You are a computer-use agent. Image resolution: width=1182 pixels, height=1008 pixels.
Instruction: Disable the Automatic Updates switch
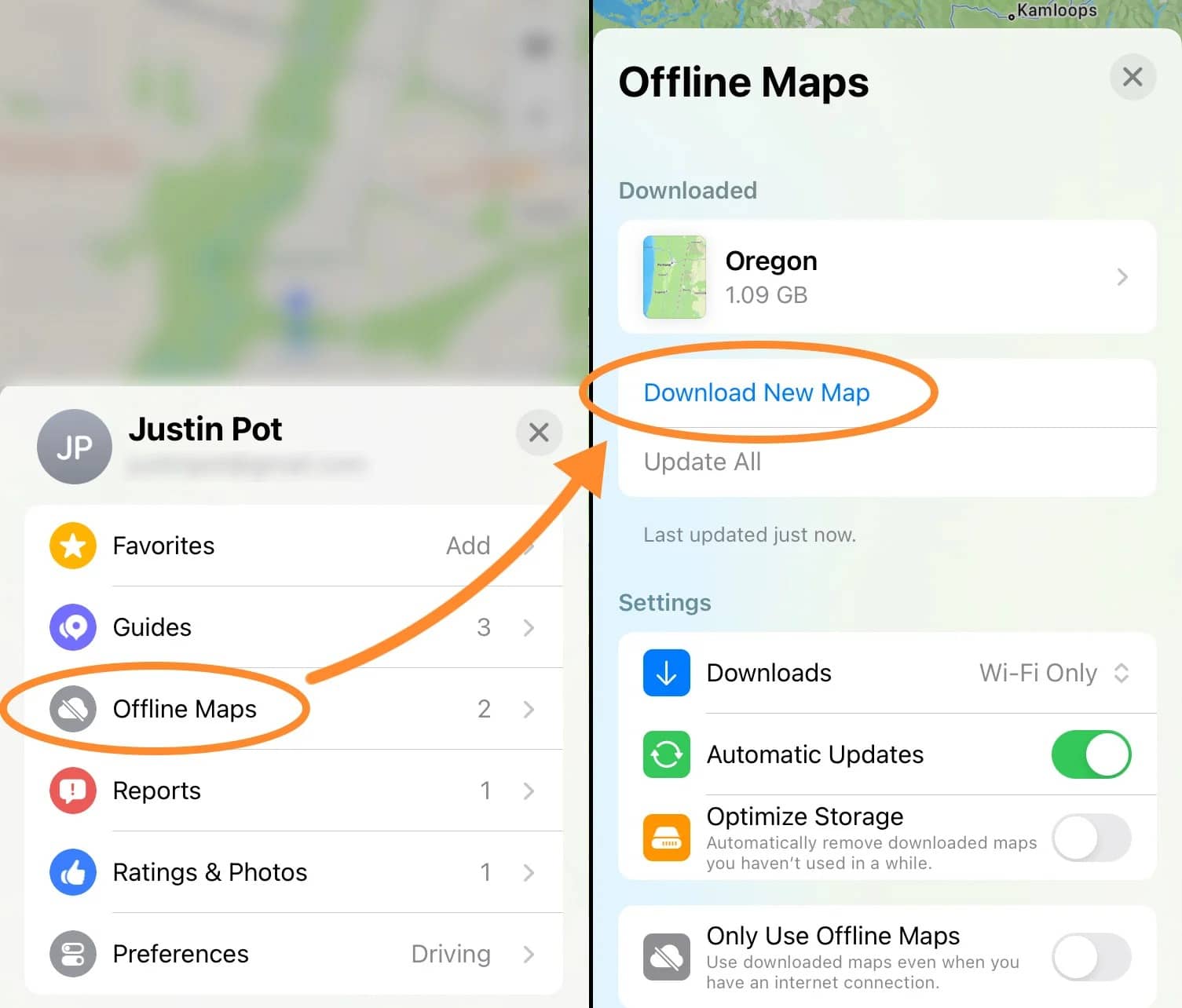1092,754
